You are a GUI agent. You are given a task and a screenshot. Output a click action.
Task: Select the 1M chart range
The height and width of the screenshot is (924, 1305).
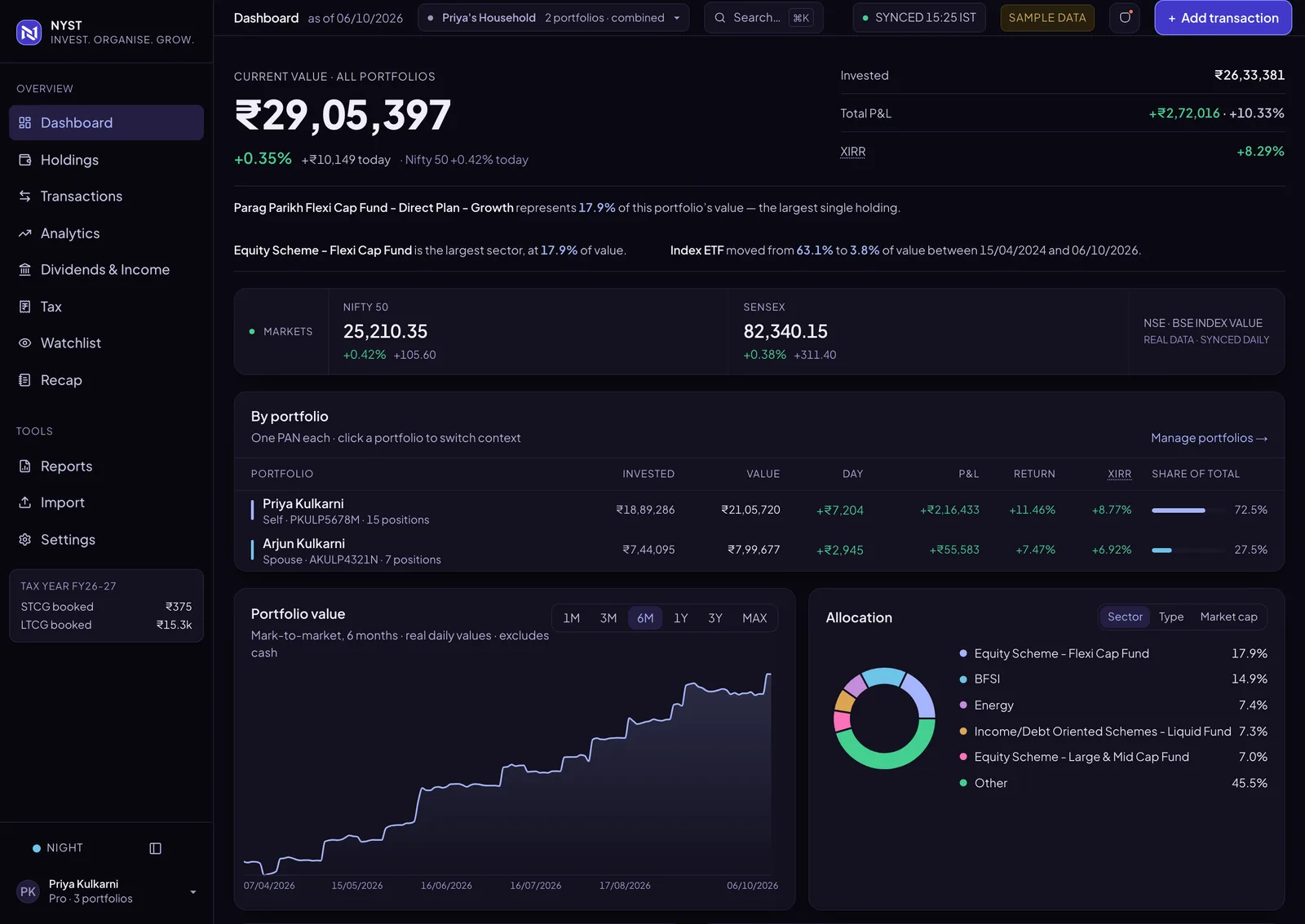click(x=572, y=618)
